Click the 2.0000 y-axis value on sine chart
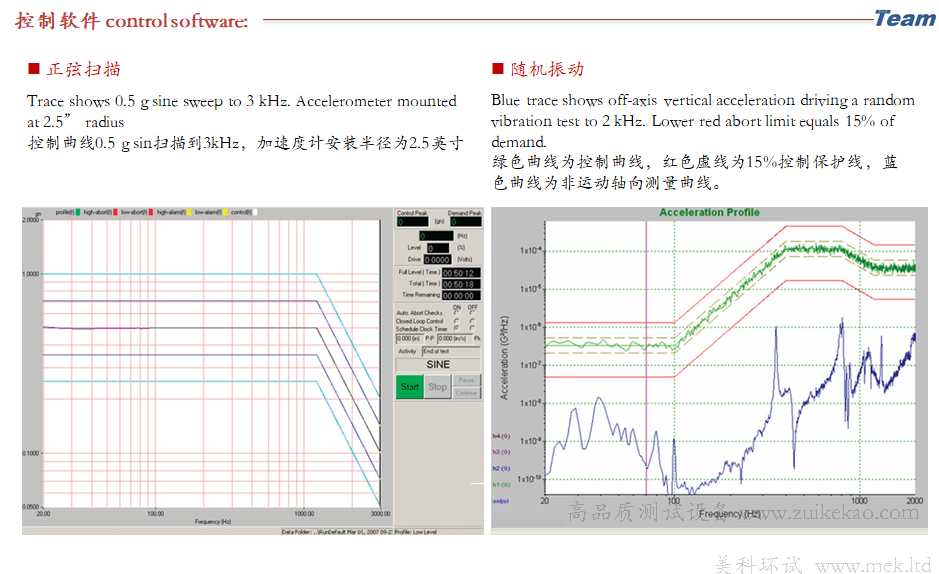This screenshot has height=574, width=939. click(31, 220)
